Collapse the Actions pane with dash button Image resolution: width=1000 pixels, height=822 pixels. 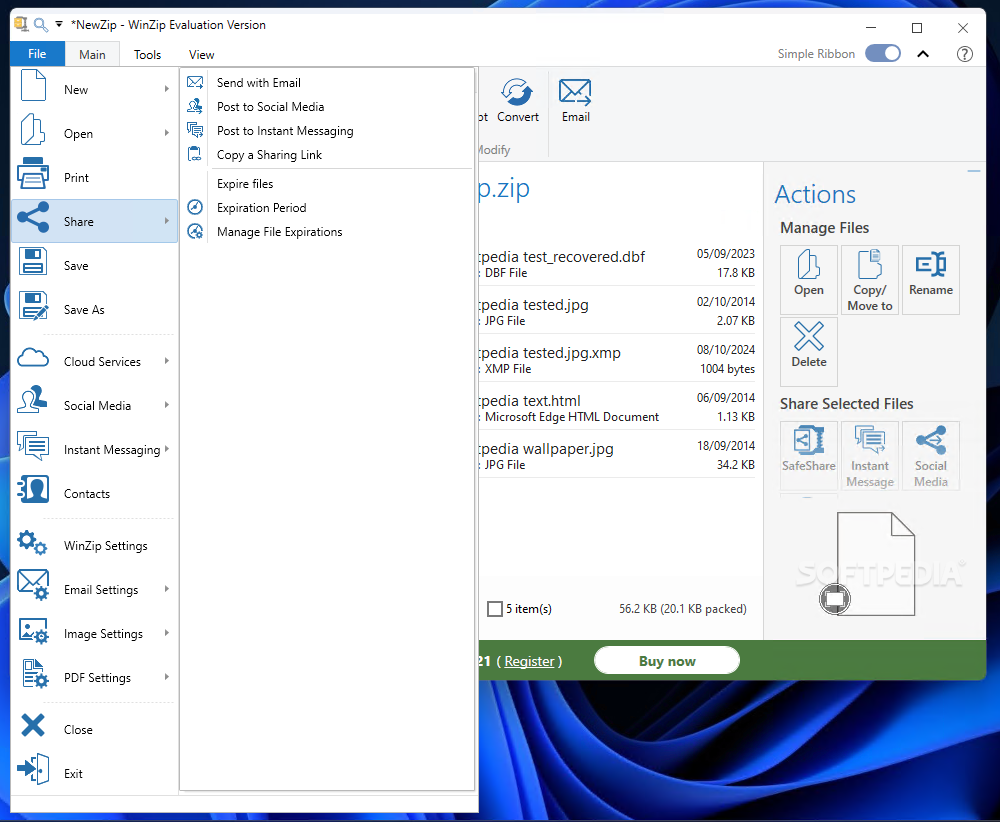tap(973, 172)
